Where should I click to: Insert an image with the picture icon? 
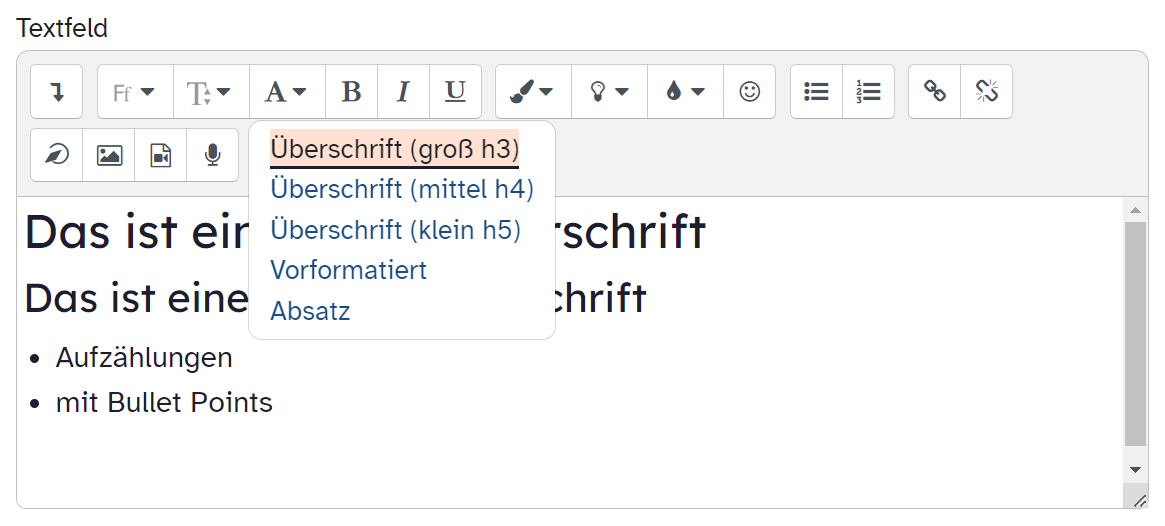coord(109,155)
